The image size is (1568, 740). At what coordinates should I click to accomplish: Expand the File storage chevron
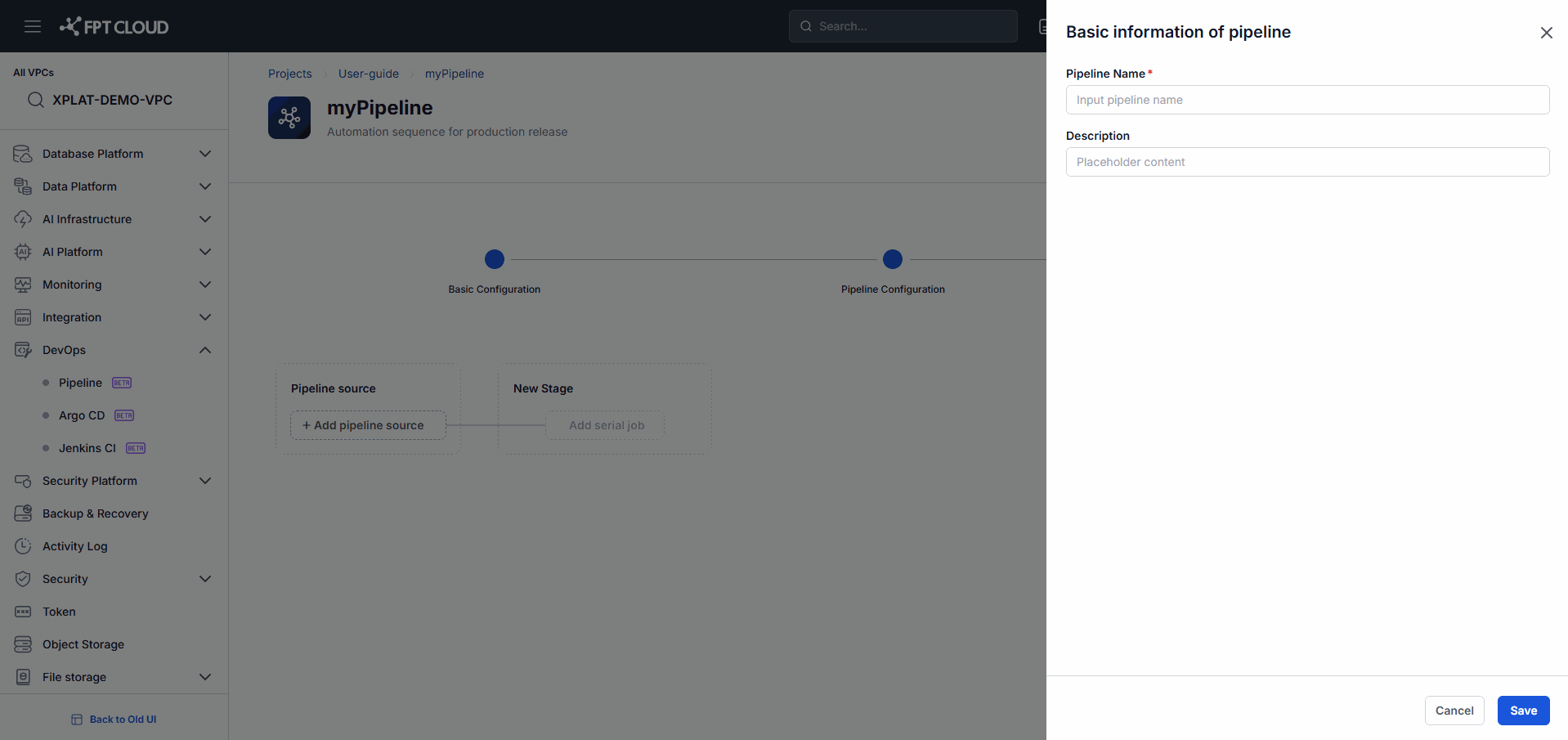[205, 677]
